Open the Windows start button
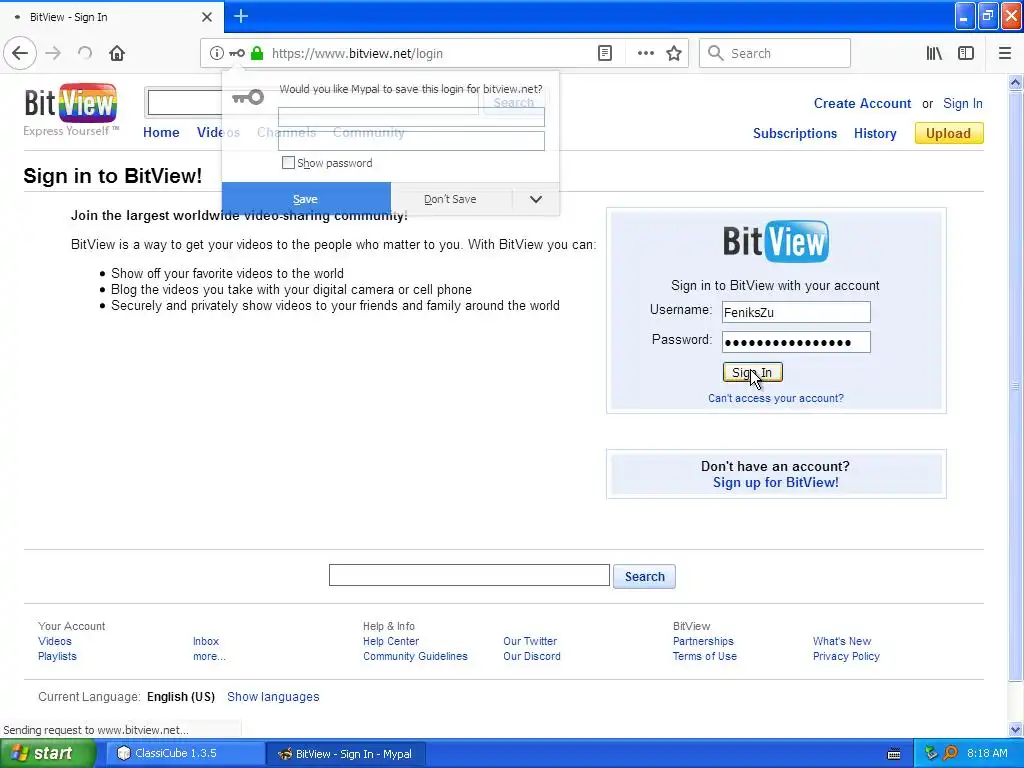Screen dimensions: 1024x768 coord(47,753)
